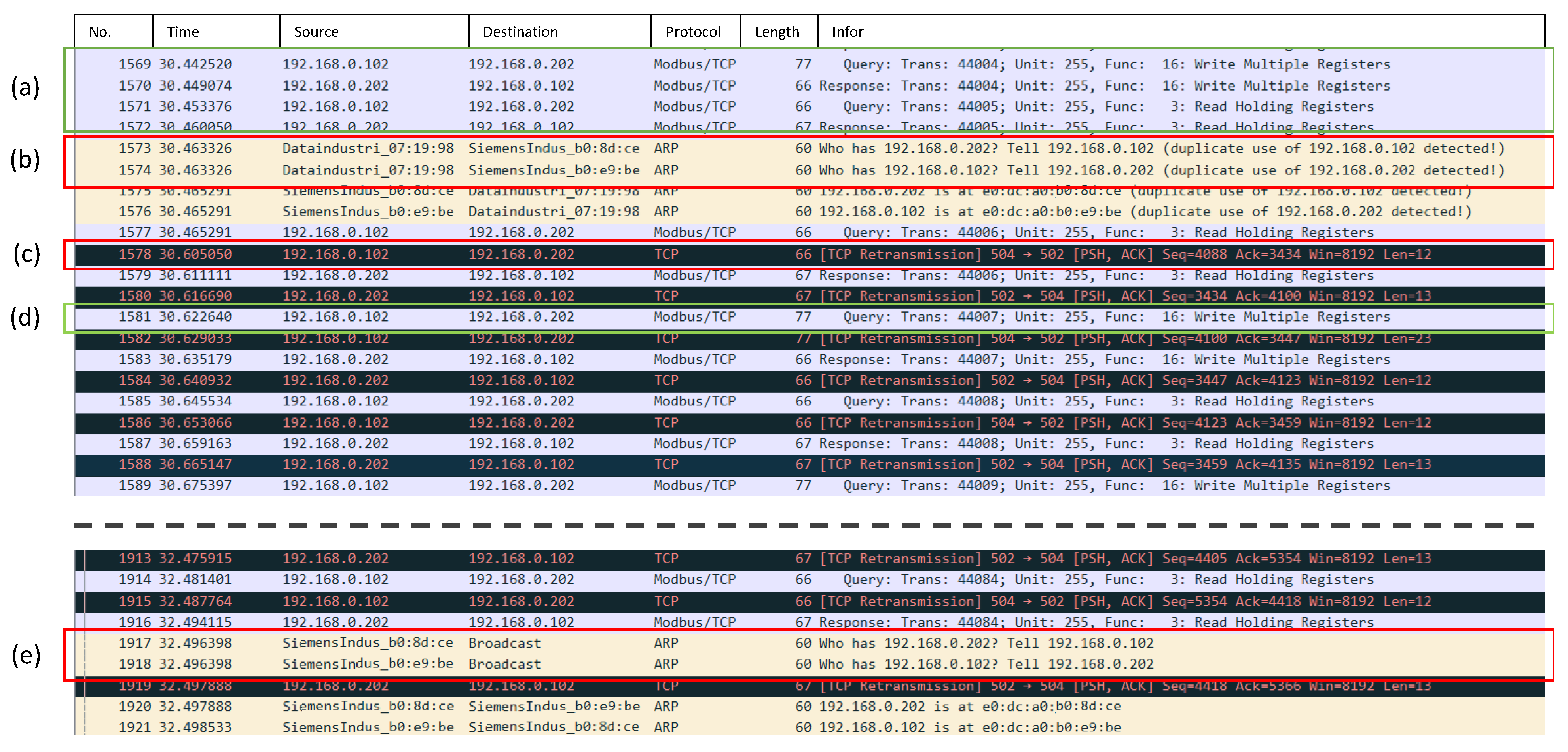The height and width of the screenshot is (752, 1568).
Task: Select packet 1570 Modbus response row
Action: pyautogui.click(x=791, y=86)
